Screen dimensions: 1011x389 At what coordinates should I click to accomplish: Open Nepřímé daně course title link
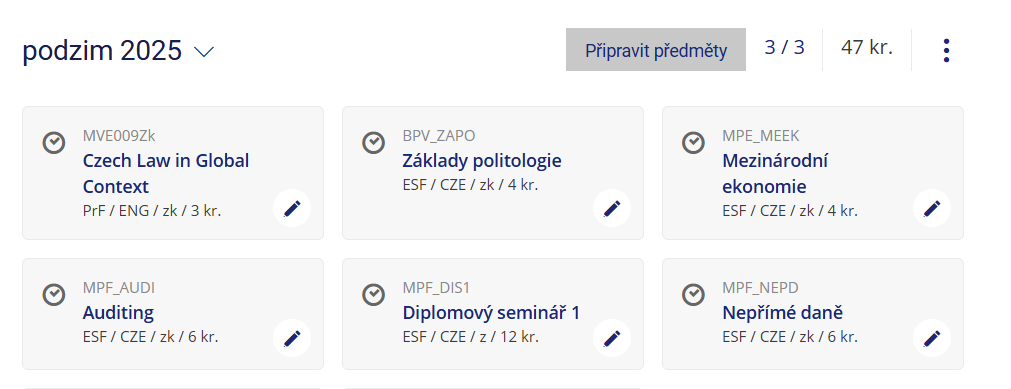point(783,313)
